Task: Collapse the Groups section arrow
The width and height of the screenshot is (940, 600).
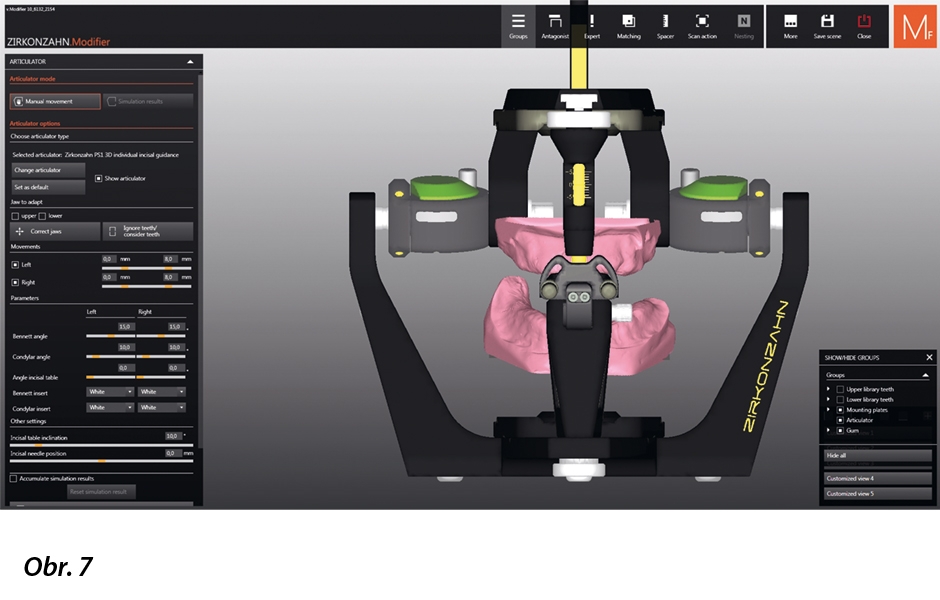Action: 925,375
